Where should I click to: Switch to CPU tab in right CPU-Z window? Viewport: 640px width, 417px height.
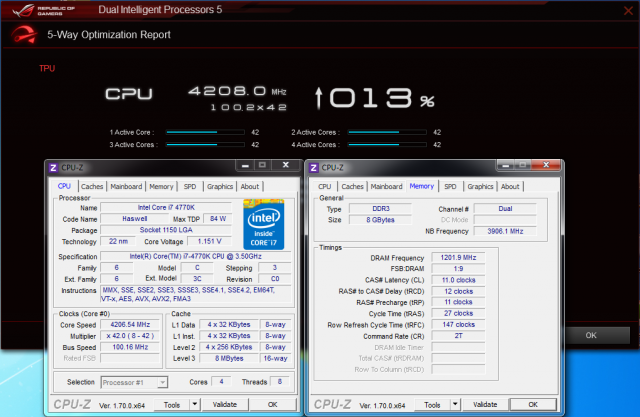tap(324, 186)
